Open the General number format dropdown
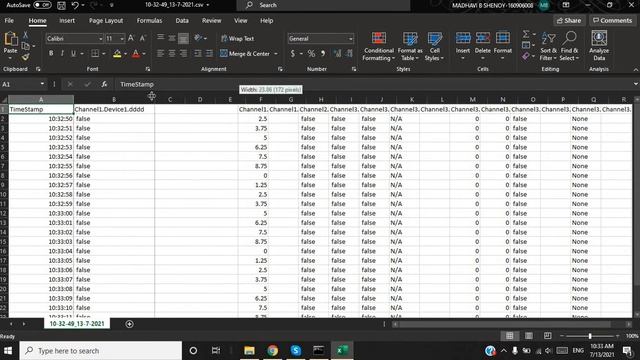 [351, 39]
